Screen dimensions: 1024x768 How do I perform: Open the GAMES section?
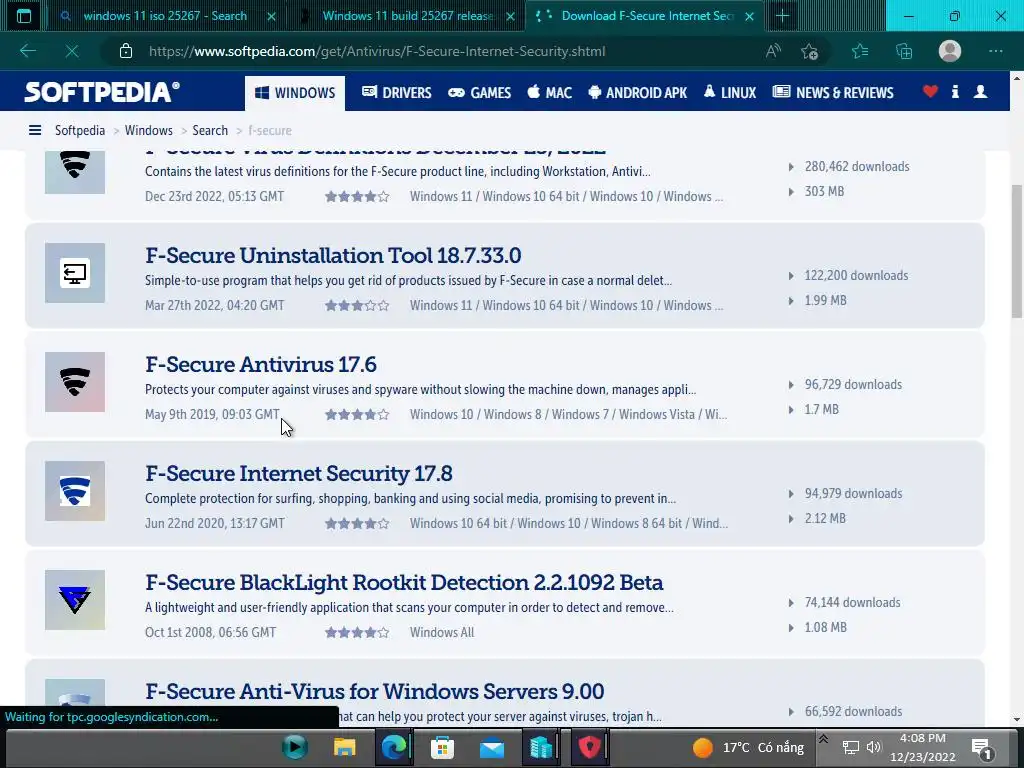tap(479, 93)
